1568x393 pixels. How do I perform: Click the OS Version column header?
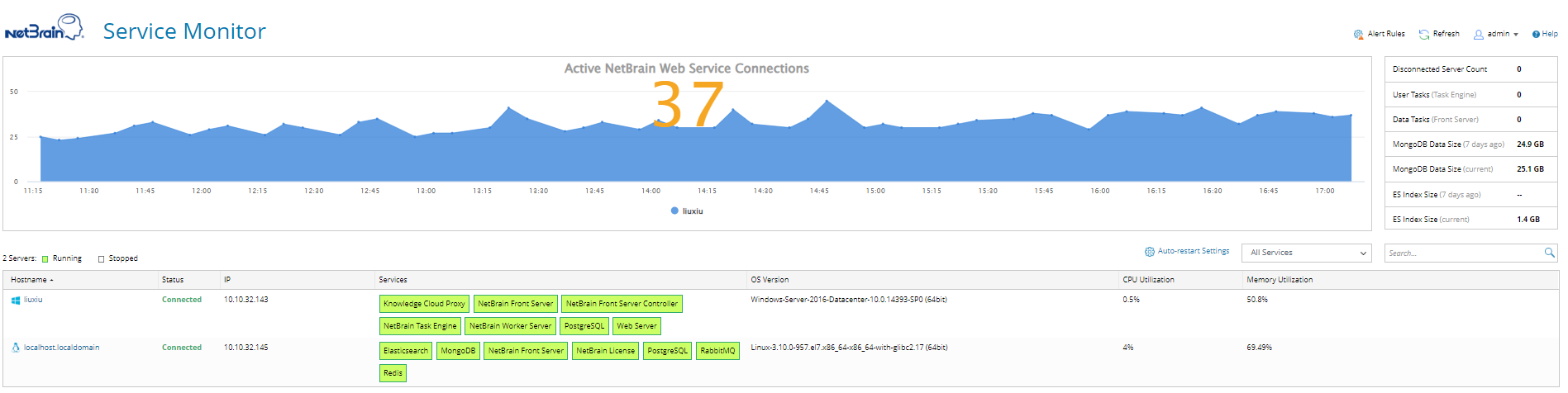[770, 280]
